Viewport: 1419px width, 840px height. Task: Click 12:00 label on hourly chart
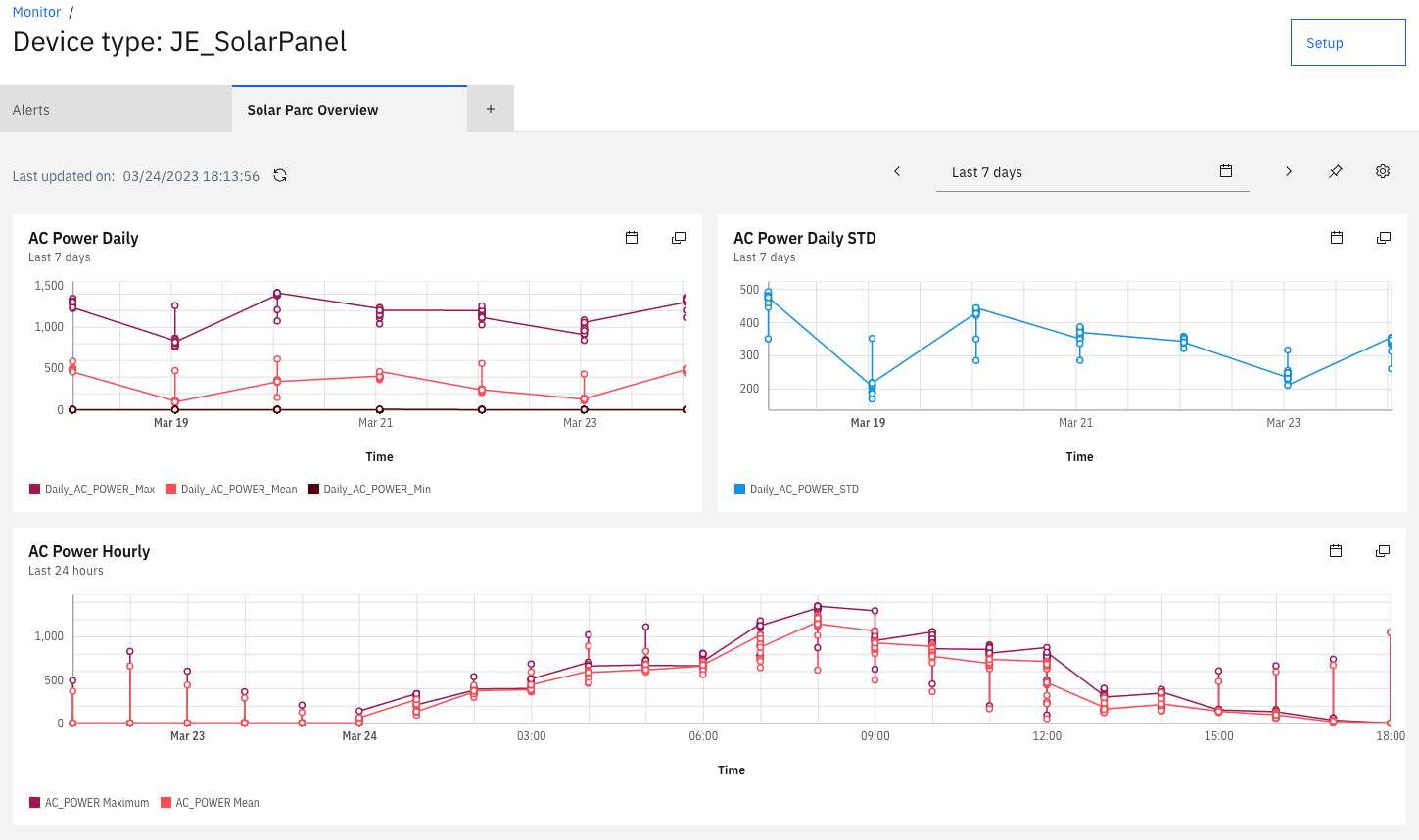(1047, 736)
